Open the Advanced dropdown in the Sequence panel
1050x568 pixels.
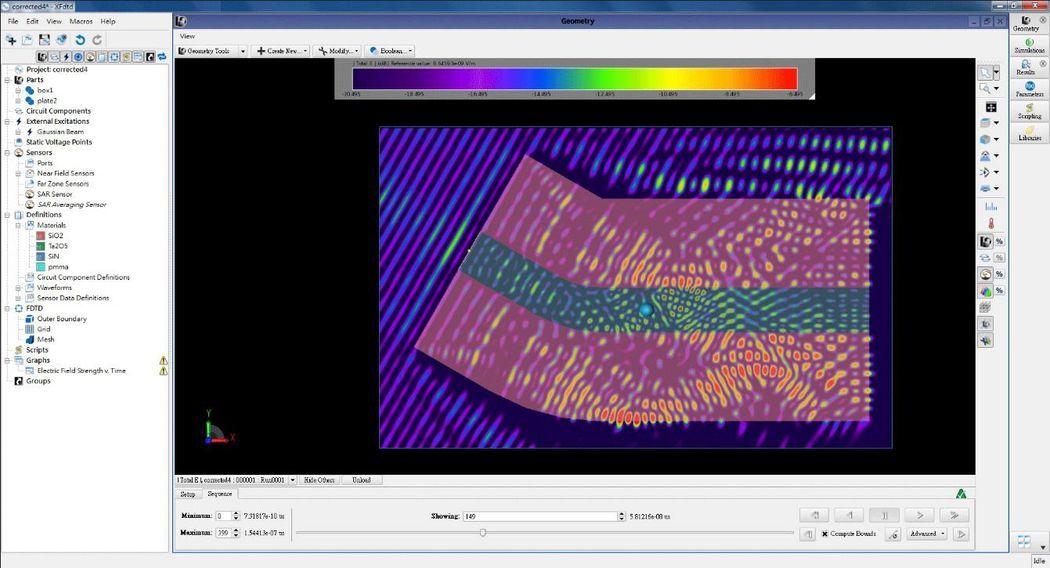pos(927,534)
